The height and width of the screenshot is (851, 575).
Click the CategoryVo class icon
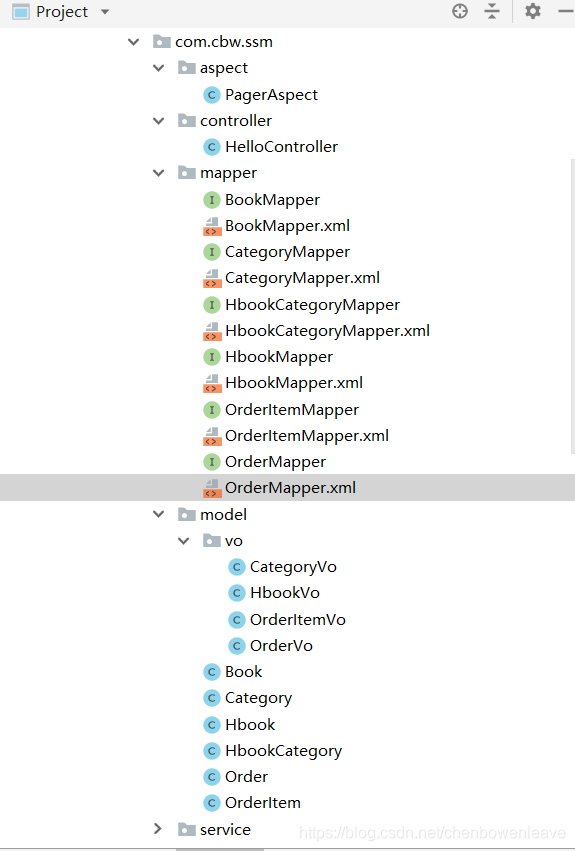click(x=236, y=567)
